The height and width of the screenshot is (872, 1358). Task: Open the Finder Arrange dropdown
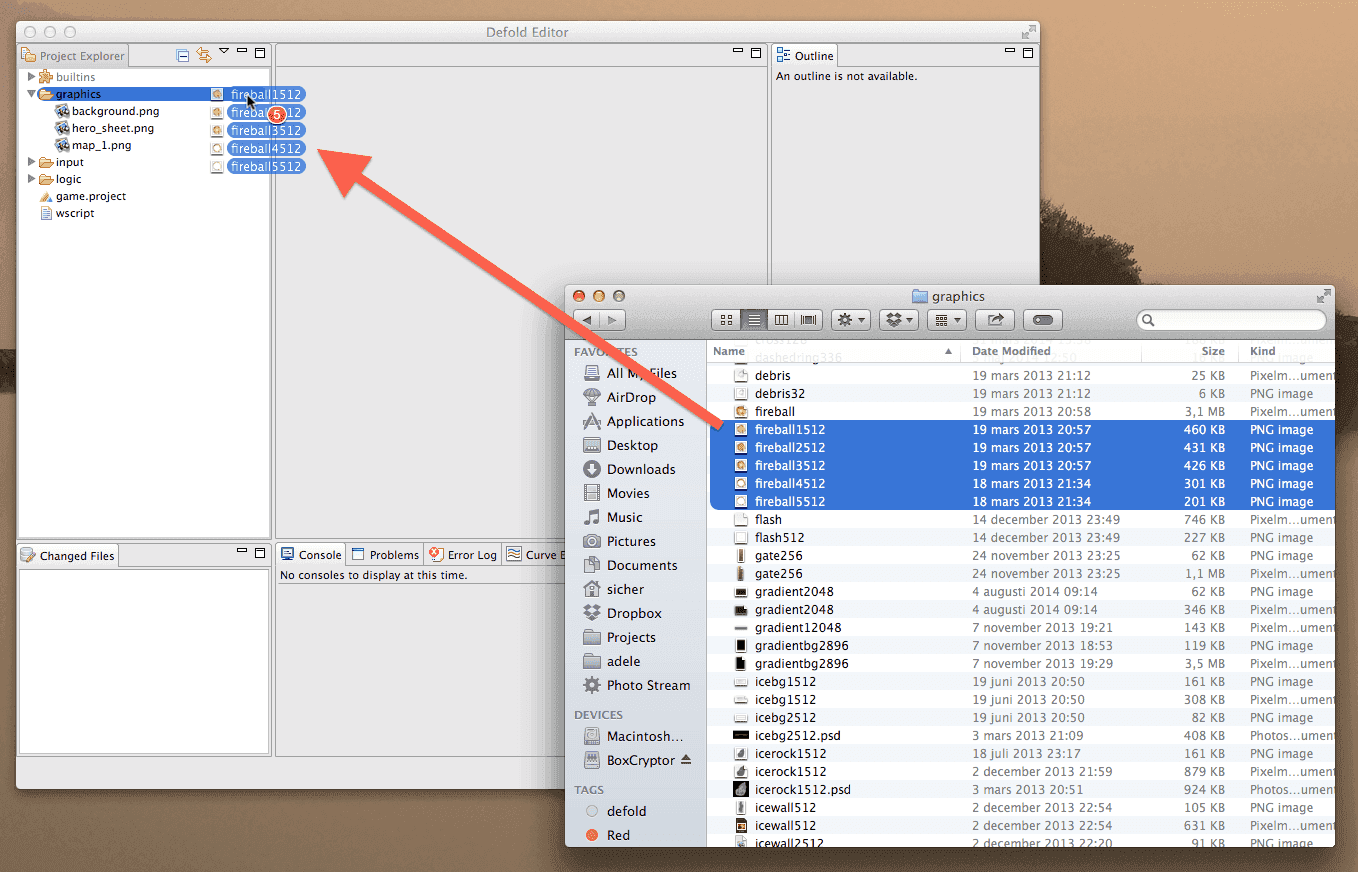pyautogui.click(x=946, y=320)
